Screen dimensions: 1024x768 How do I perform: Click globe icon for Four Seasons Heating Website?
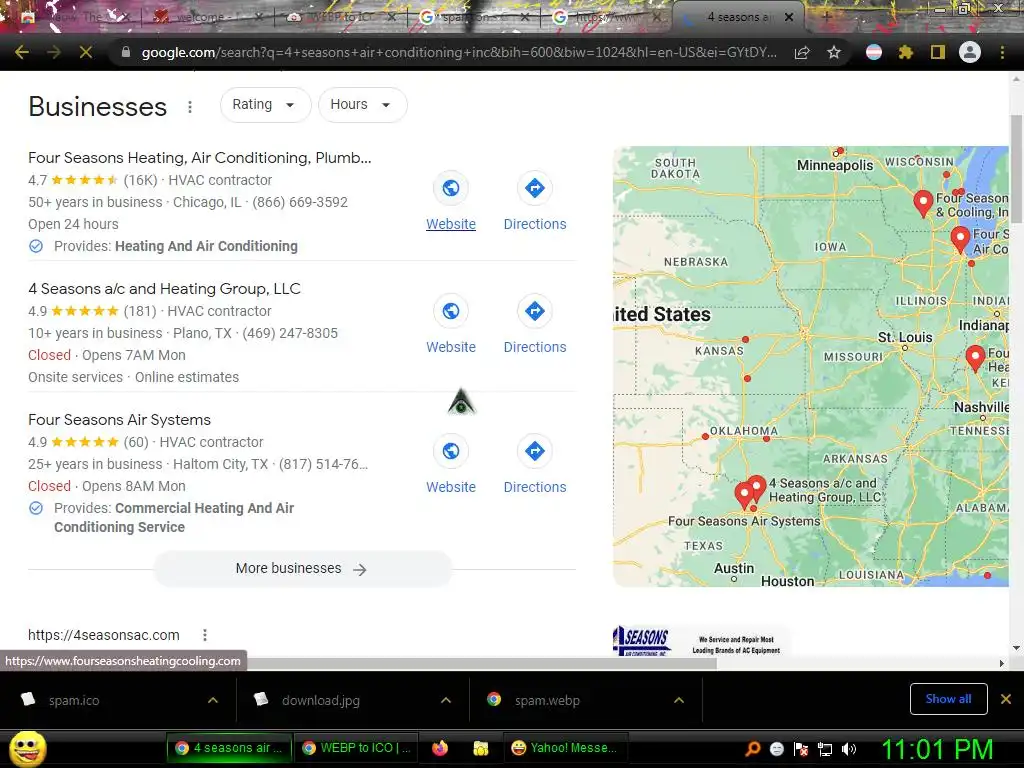[451, 188]
